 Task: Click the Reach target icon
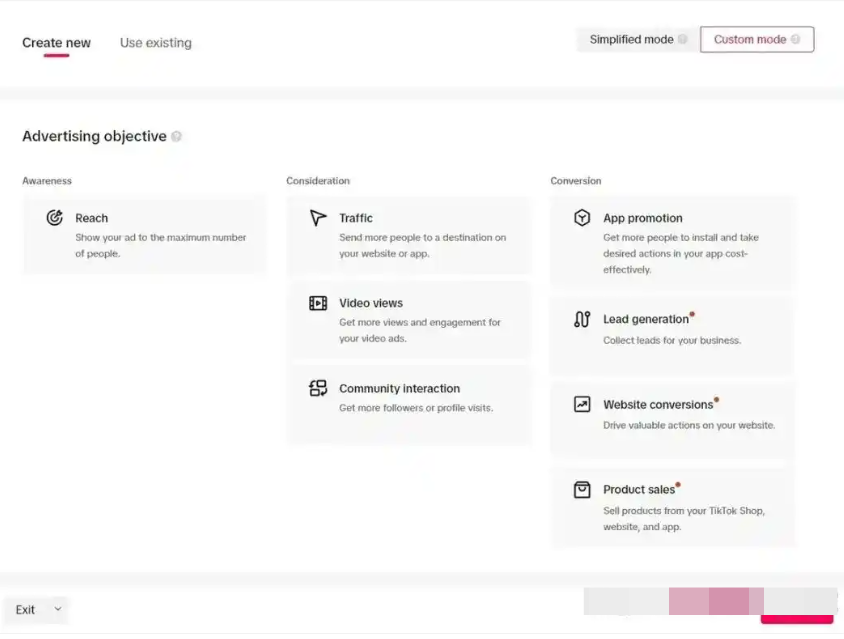[x=55, y=218]
